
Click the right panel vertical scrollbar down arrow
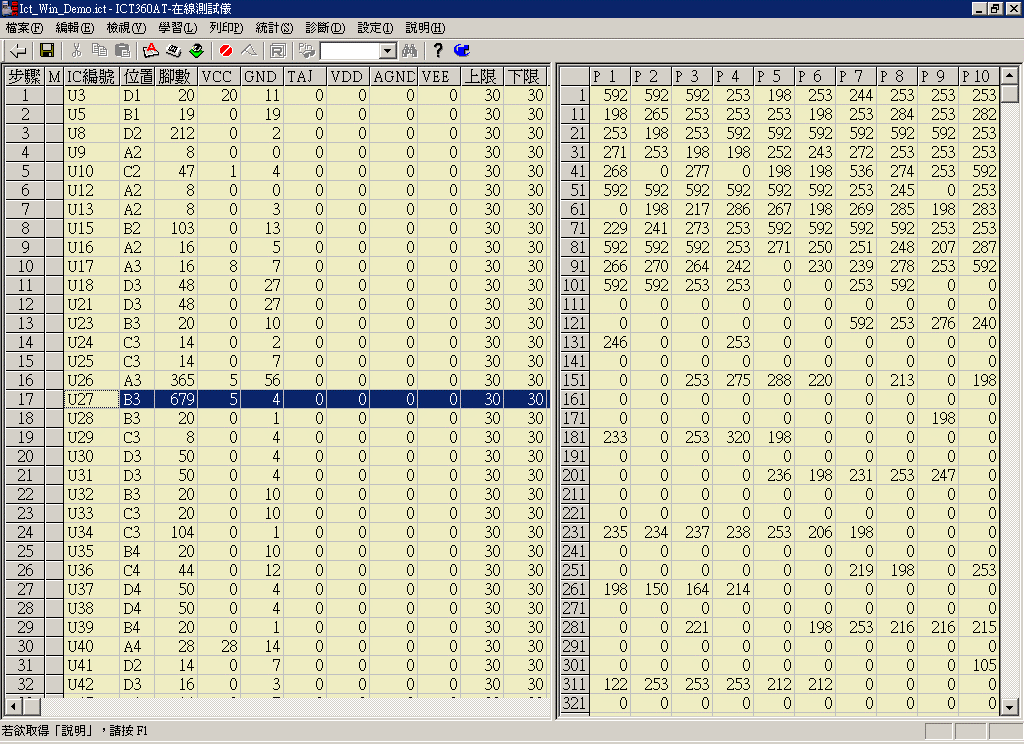pyautogui.click(x=1010, y=707)
